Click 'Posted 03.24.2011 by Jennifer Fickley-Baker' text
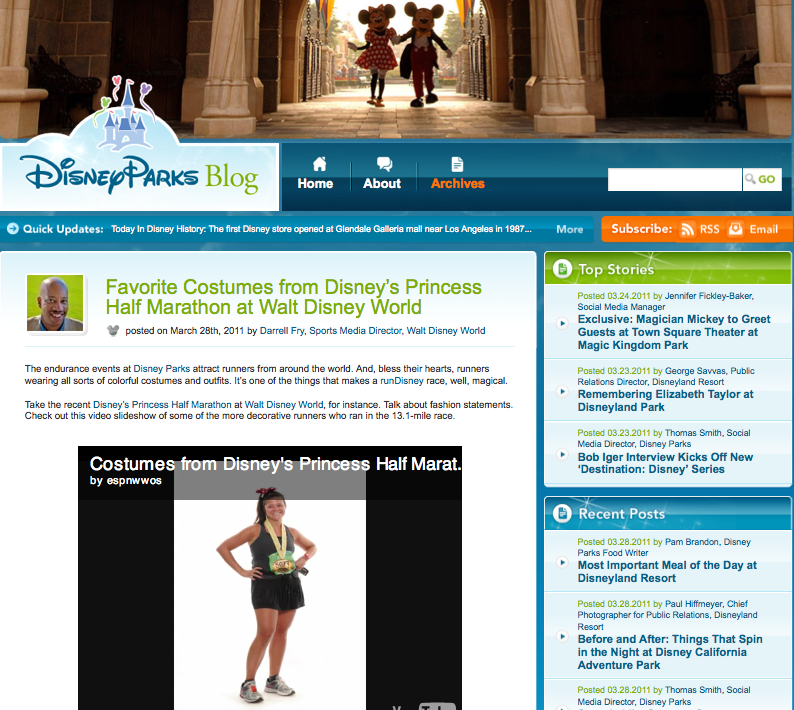 click(665, 296)
